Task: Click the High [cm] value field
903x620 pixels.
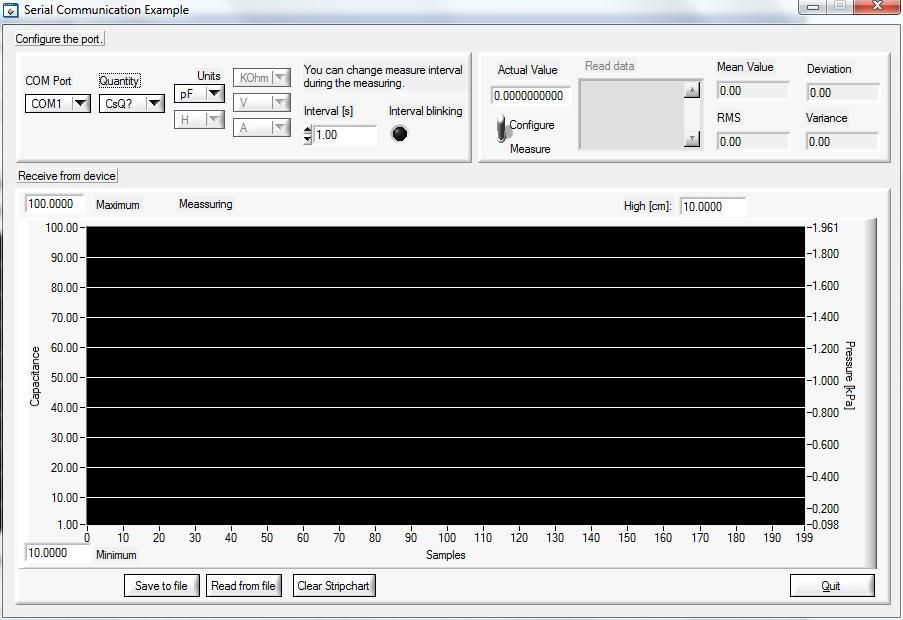Action: tap(712, 207)
